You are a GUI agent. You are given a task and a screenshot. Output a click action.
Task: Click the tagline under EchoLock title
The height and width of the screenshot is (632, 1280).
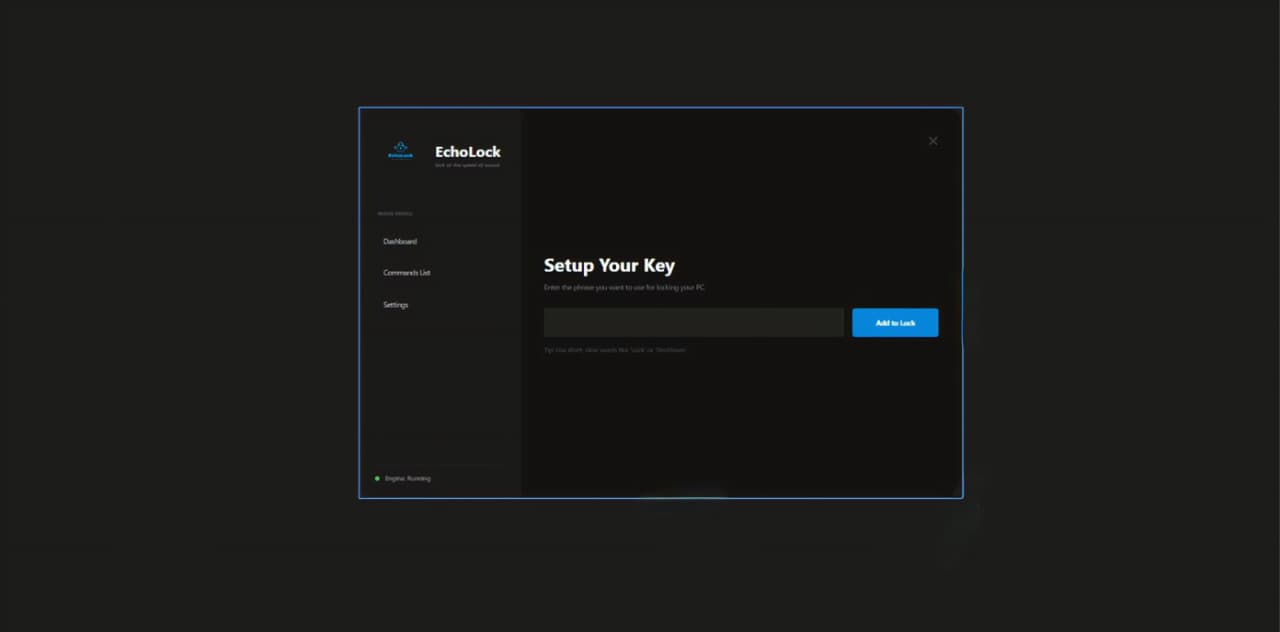(x=467, y=165)
